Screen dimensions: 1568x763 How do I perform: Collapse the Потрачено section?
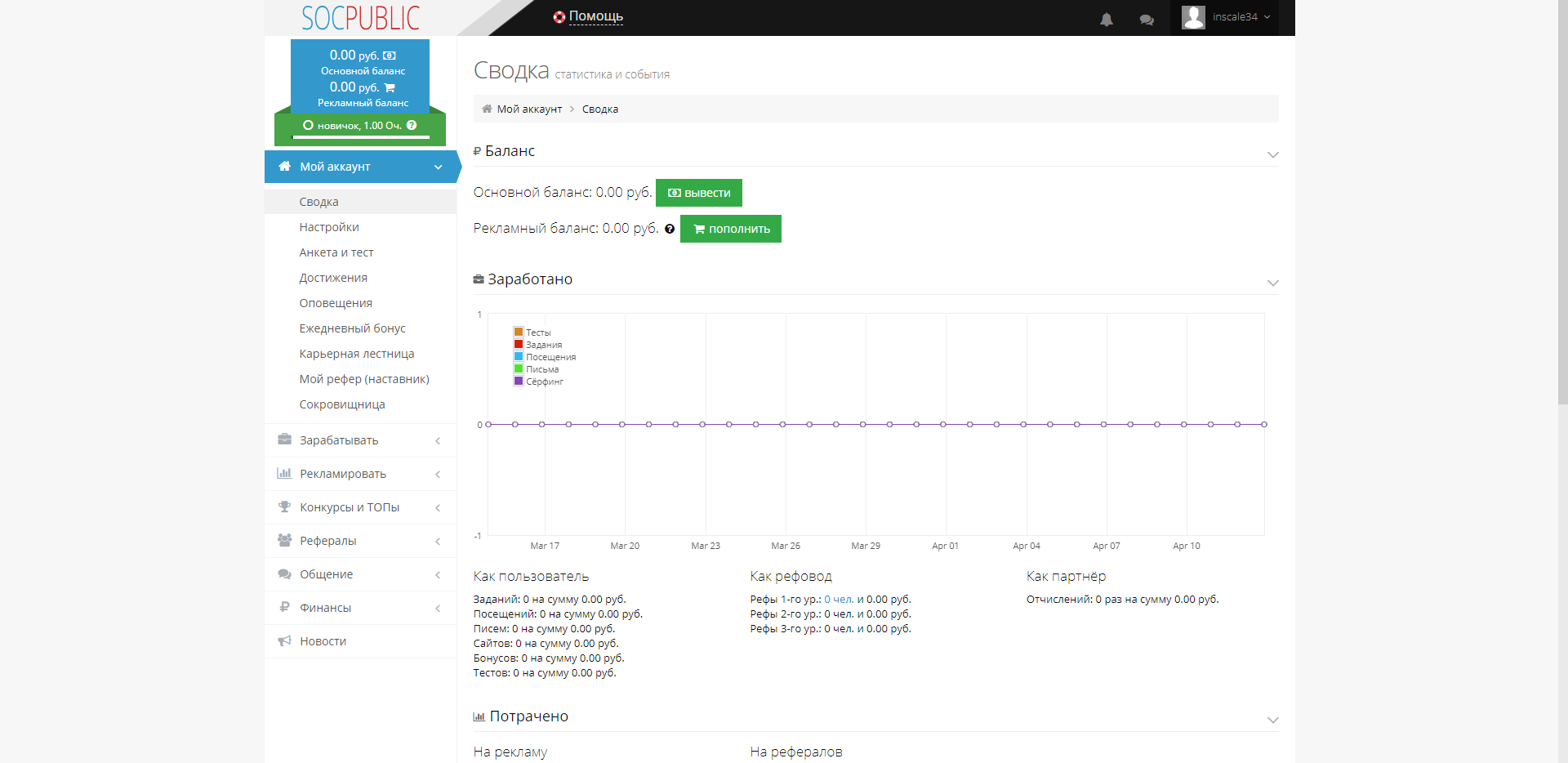pos(1272,720)
